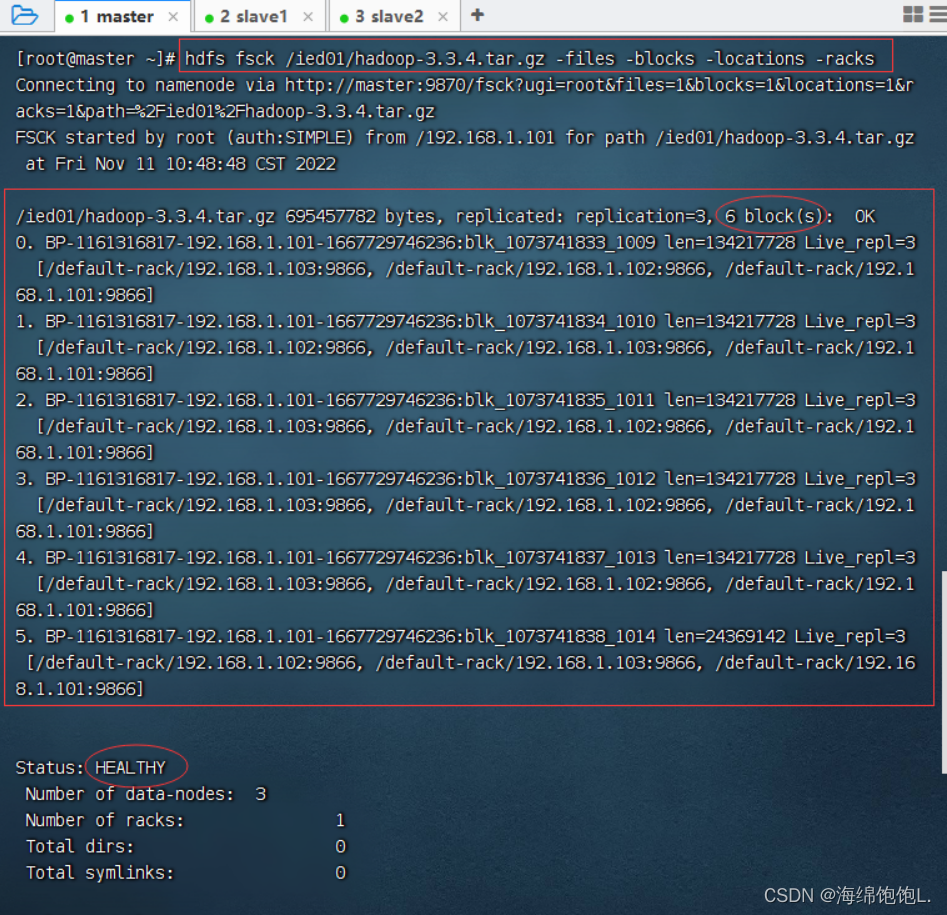Click the hdfs fsck command text
The width and height of the screenshot is (947, 915).
point(530,58)
